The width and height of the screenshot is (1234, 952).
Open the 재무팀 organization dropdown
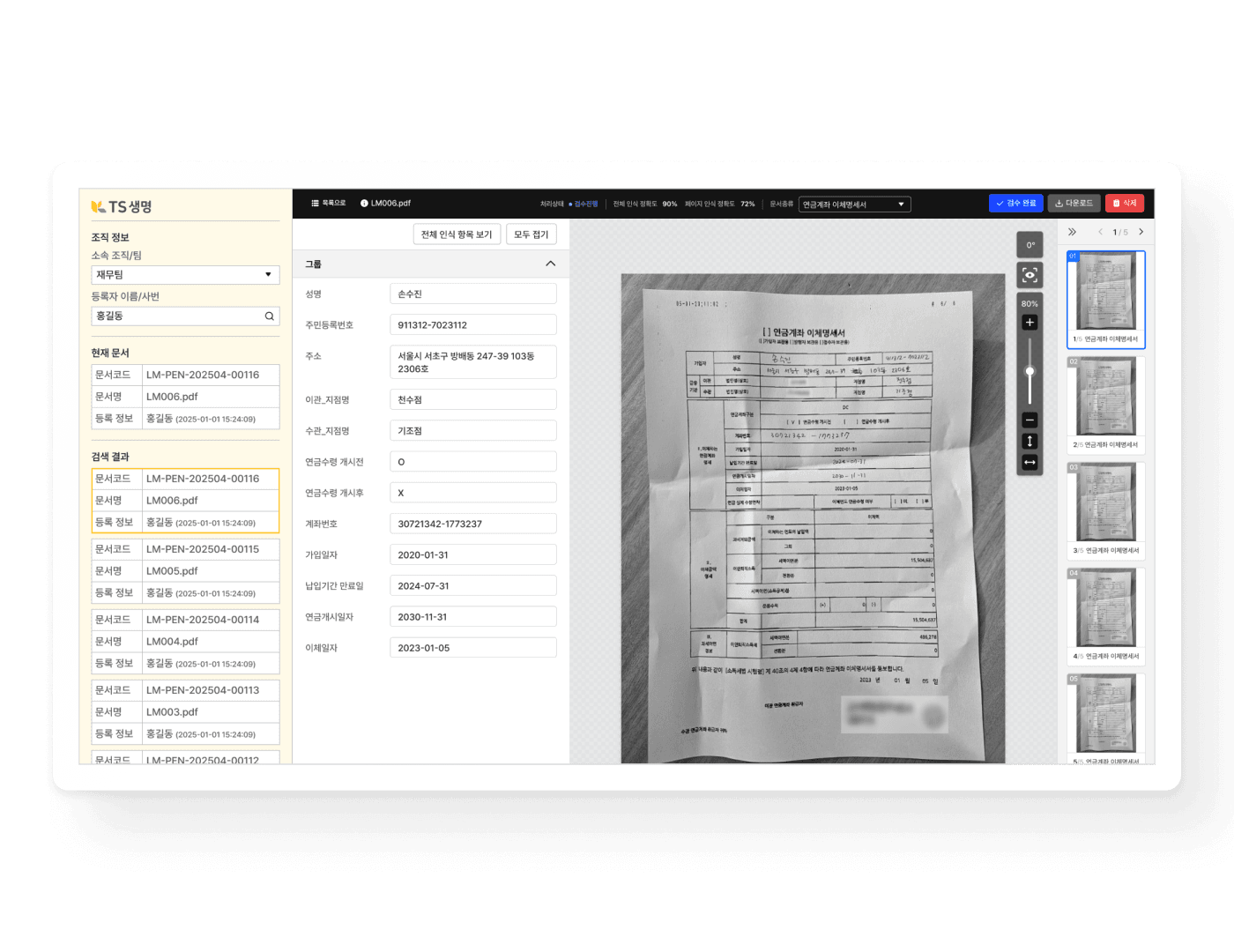185,275
